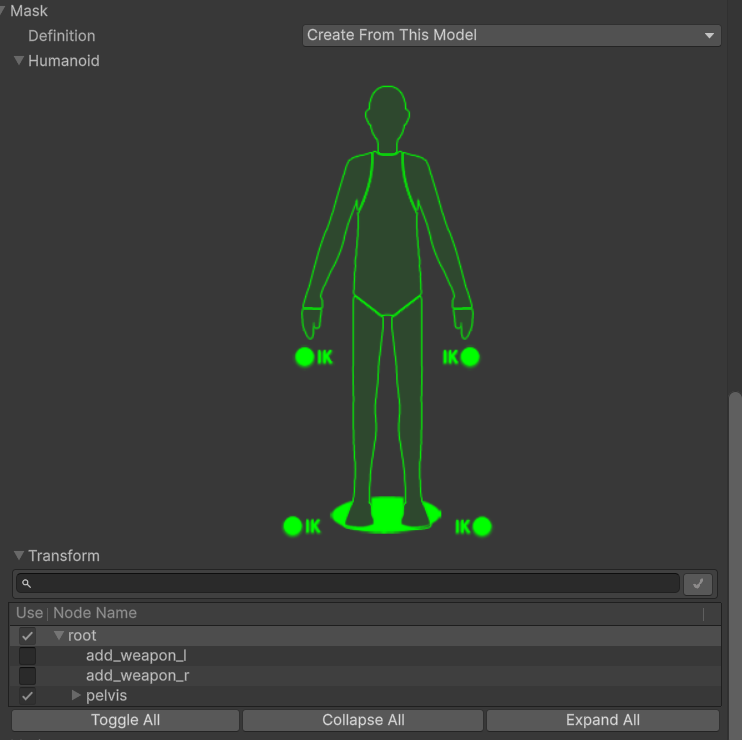The image size is (742, 740).
Task: Select the add_weapon_l node row
Action: coord(136,656)
